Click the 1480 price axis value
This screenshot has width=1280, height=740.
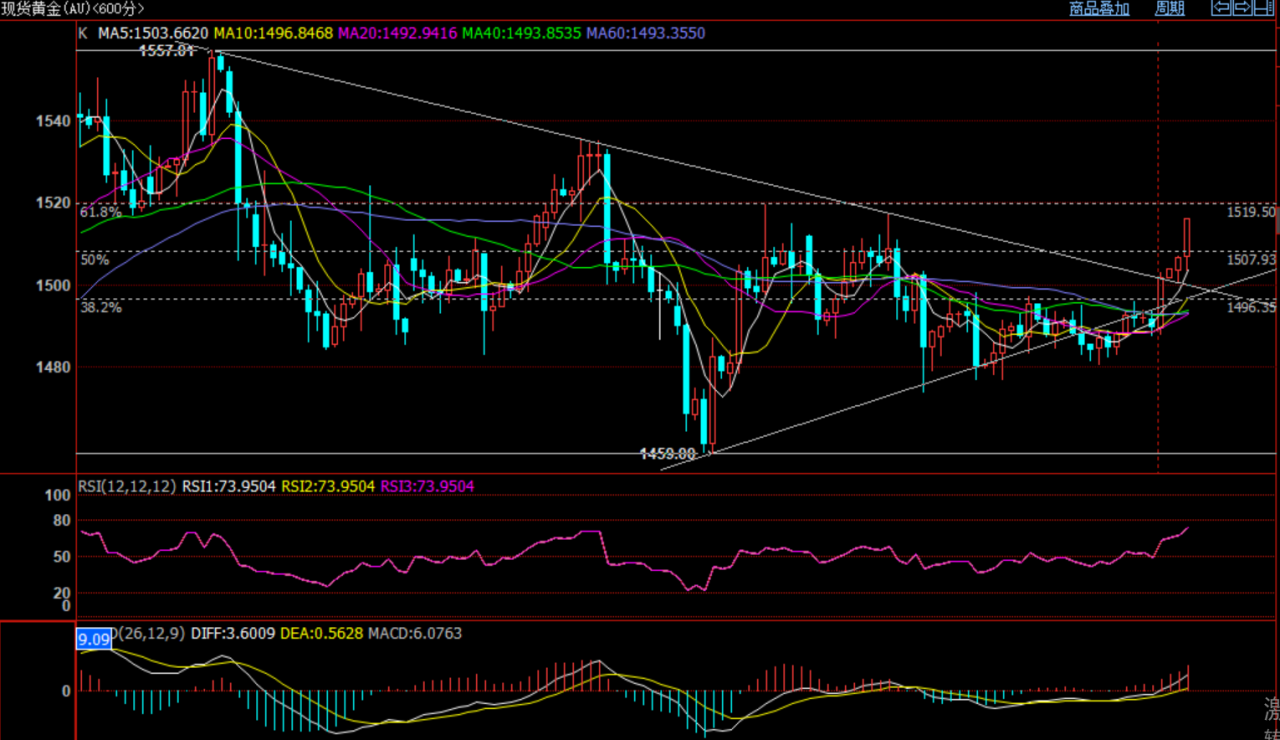(55, 367)
